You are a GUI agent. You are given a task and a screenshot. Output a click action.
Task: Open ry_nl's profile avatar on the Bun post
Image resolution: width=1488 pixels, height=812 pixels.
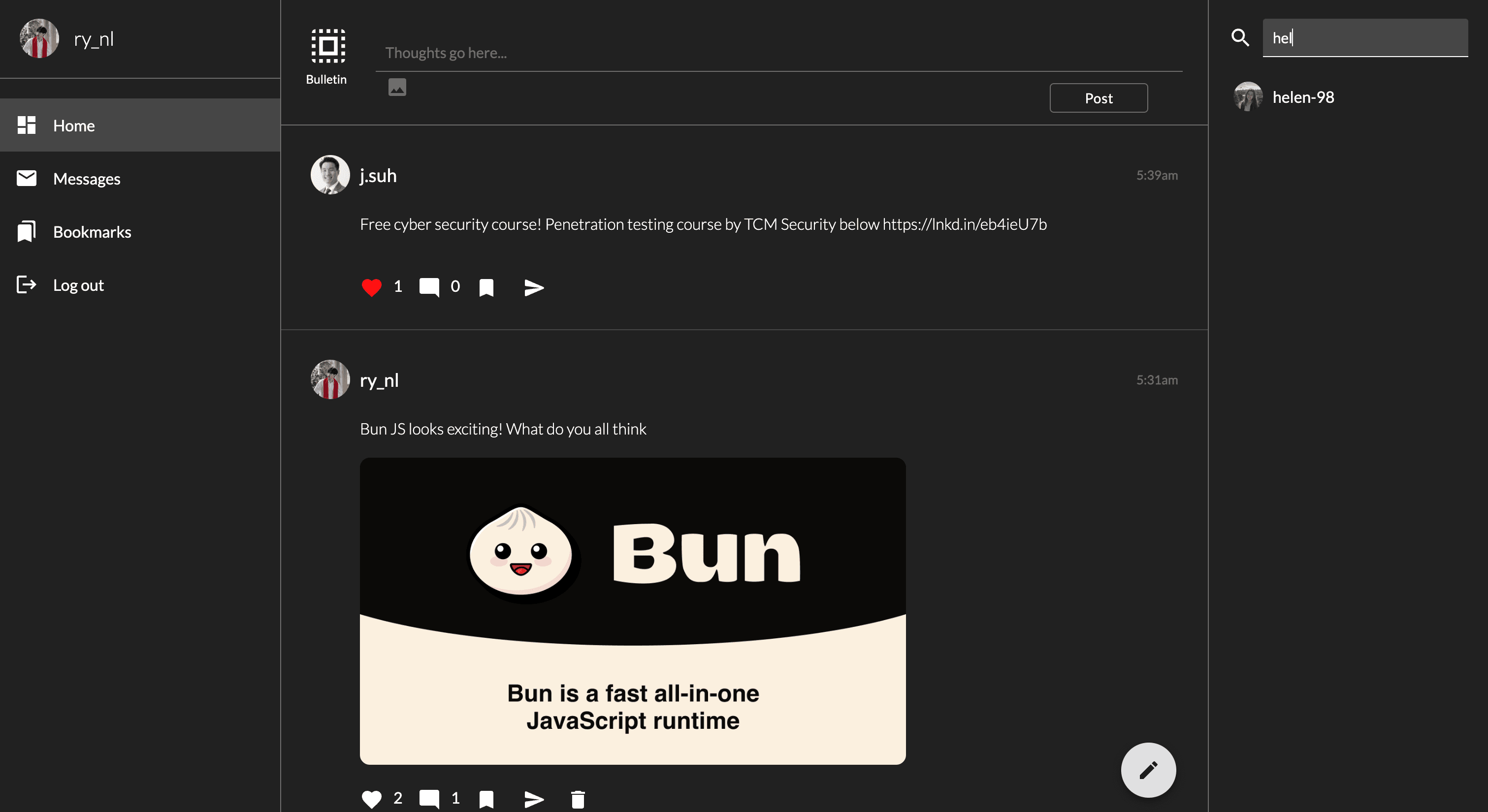(x=330, y=379)
